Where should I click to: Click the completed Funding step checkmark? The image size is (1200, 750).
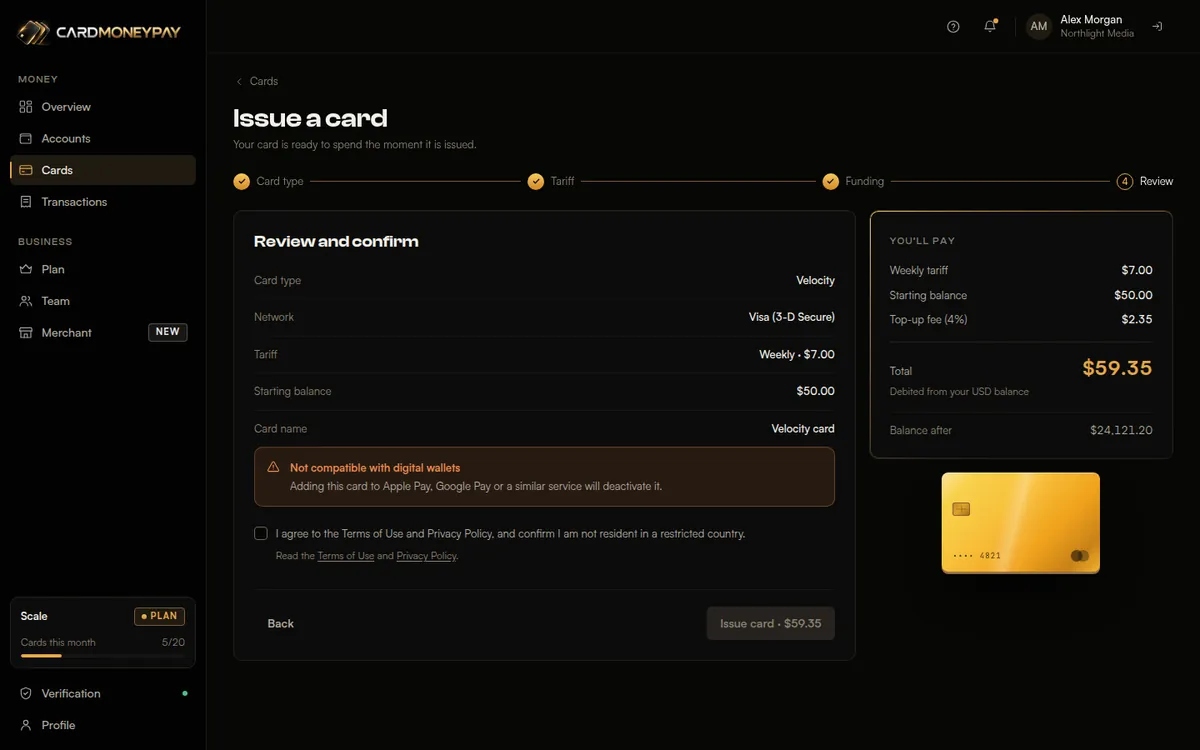(830, 181)
